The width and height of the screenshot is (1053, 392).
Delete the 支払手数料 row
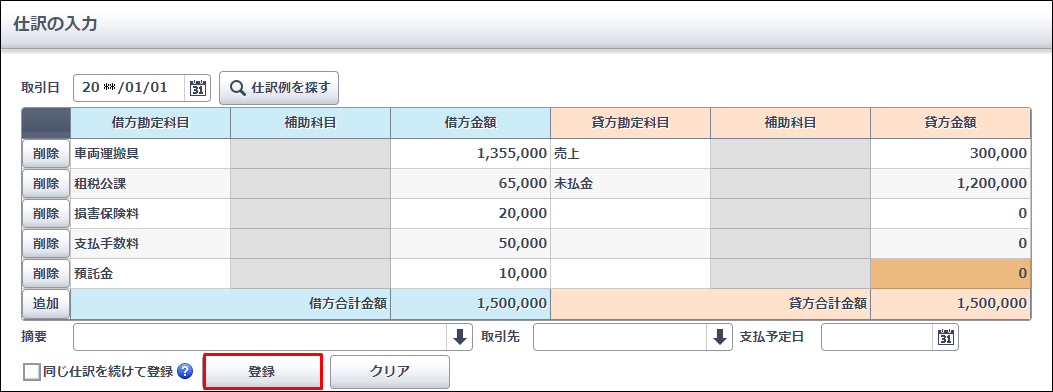click(x=46, y=244)
